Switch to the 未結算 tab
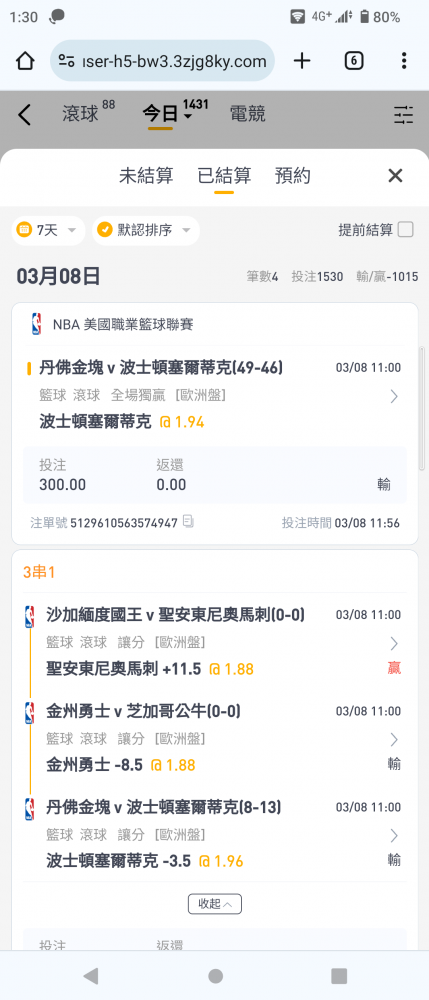Image resolution: width=429 pixels, height=1000 pixels. coord(146,176)
